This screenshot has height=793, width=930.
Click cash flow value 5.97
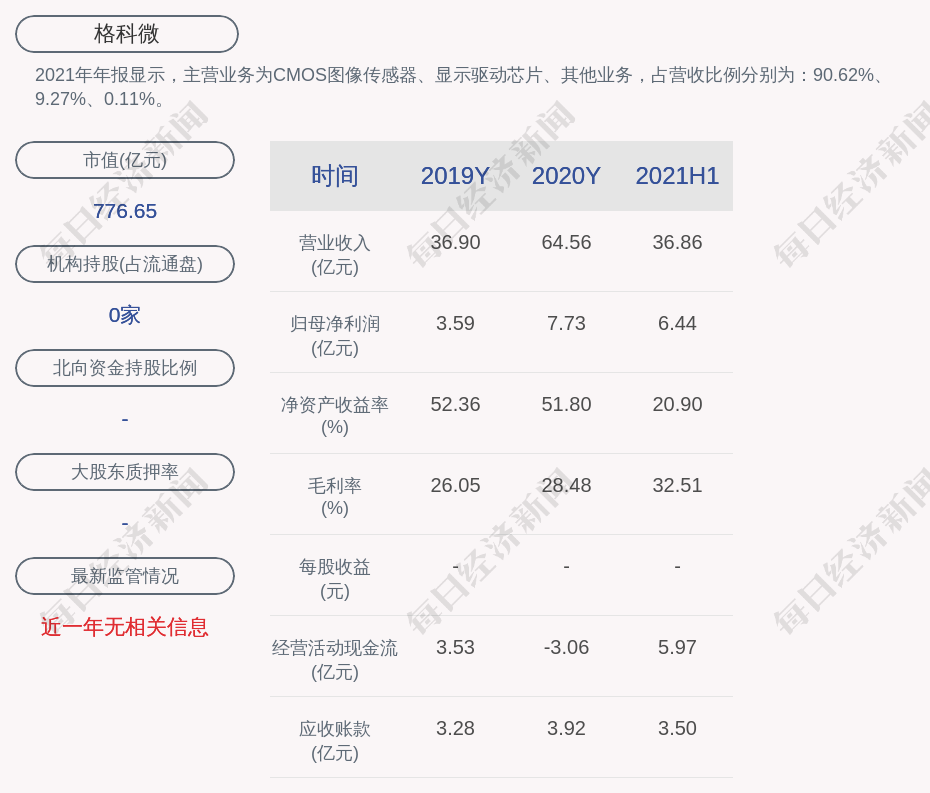pyautogui.click(x=677, y=647)
